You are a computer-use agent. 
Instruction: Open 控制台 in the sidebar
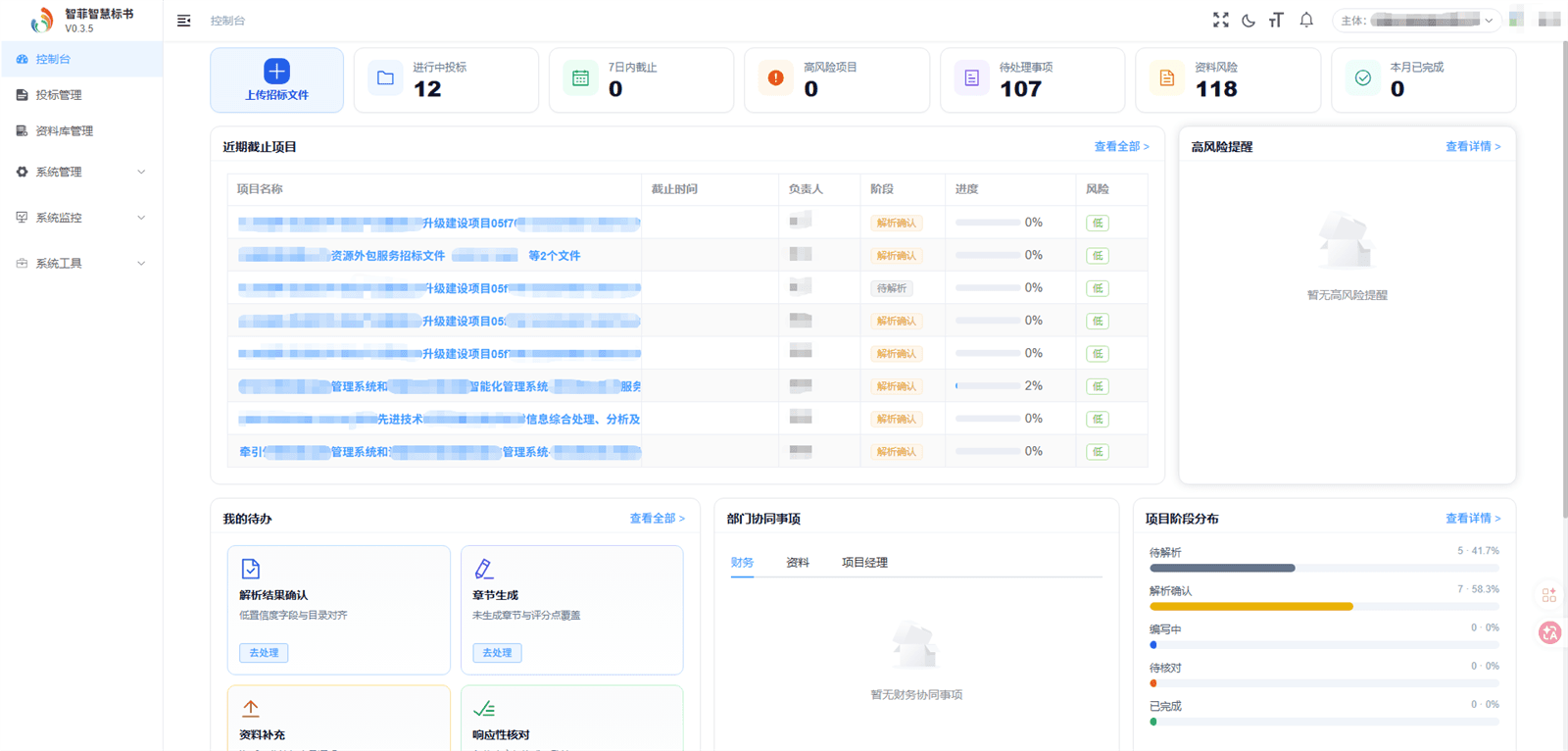[81, 59]
